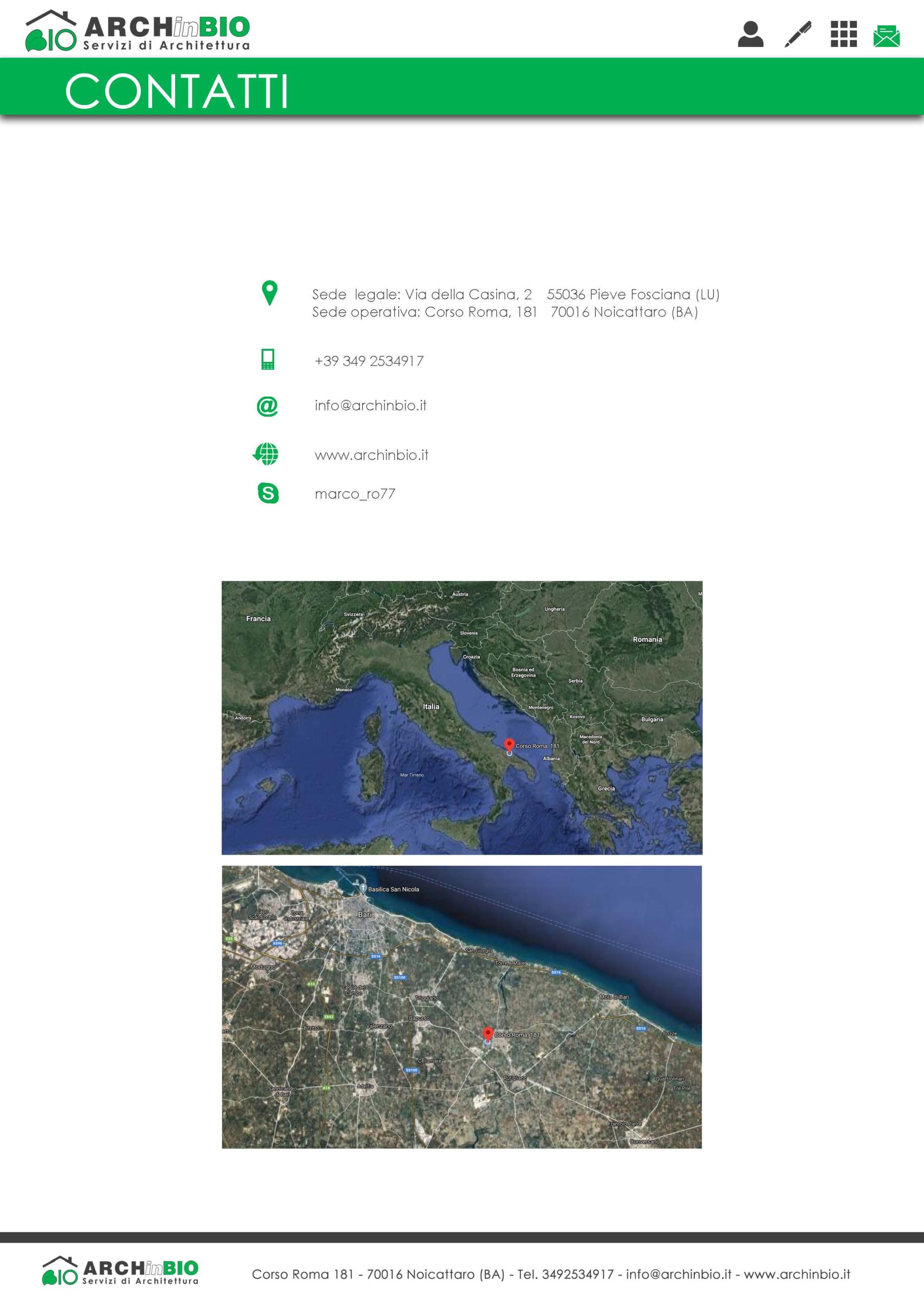This screenshot has width=924, height=1307.
Task: Open the user profile icon in header
Action: coord(750,34)
